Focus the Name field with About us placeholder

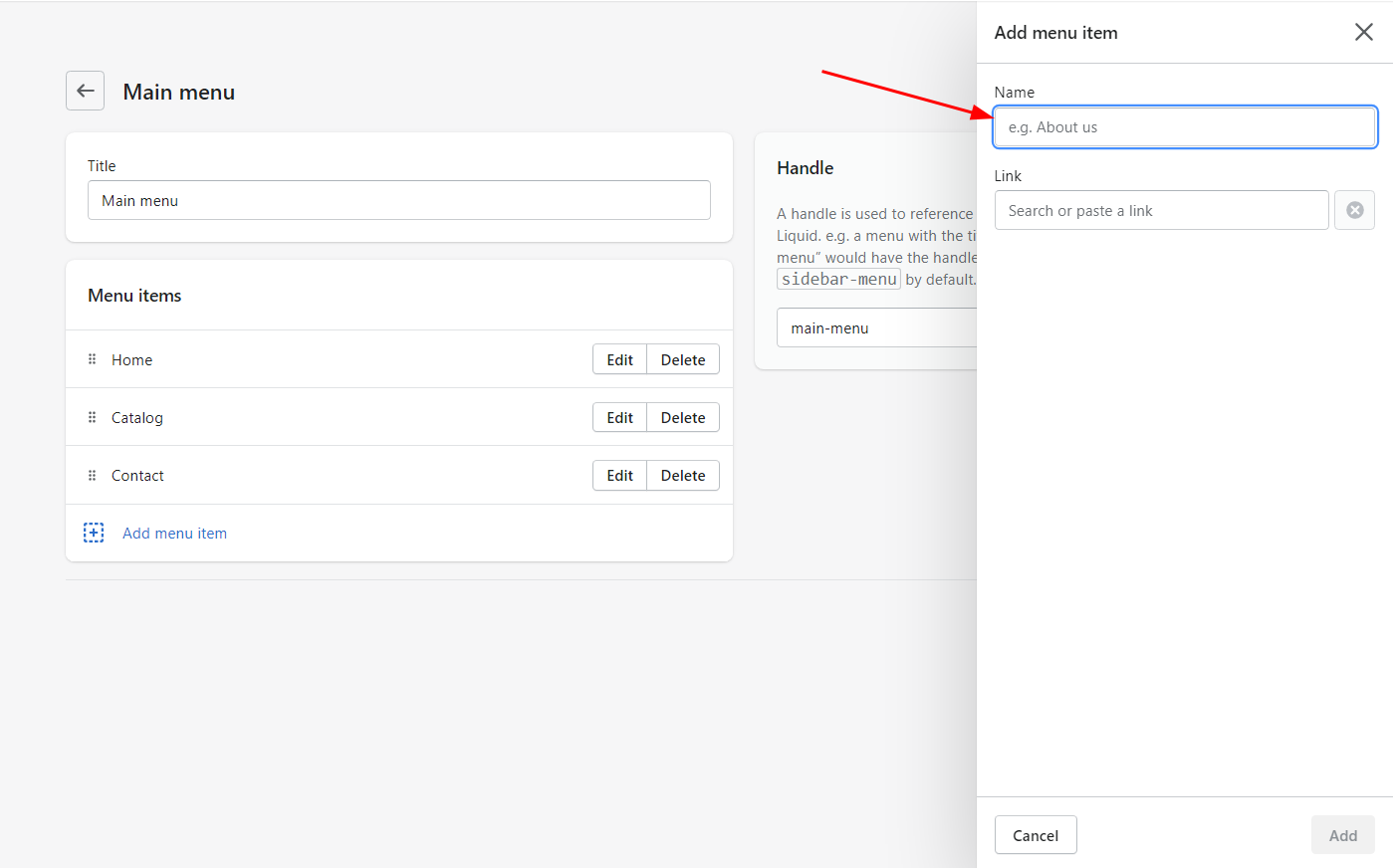[1184, 126]
